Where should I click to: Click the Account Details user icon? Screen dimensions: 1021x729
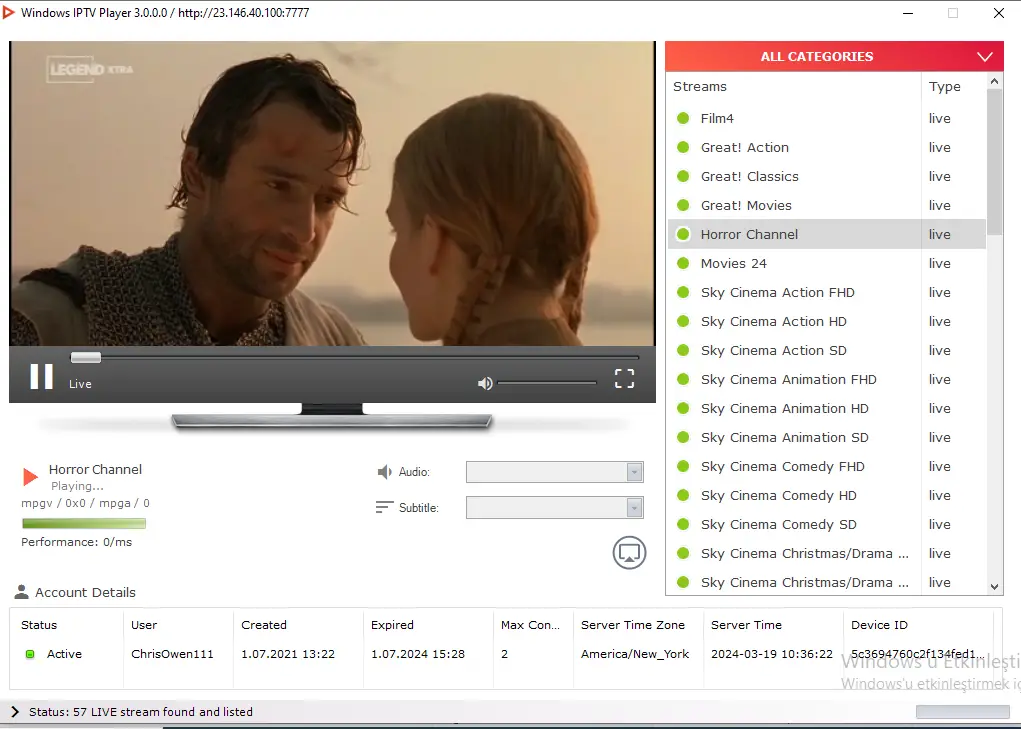[x=21, y=592]
